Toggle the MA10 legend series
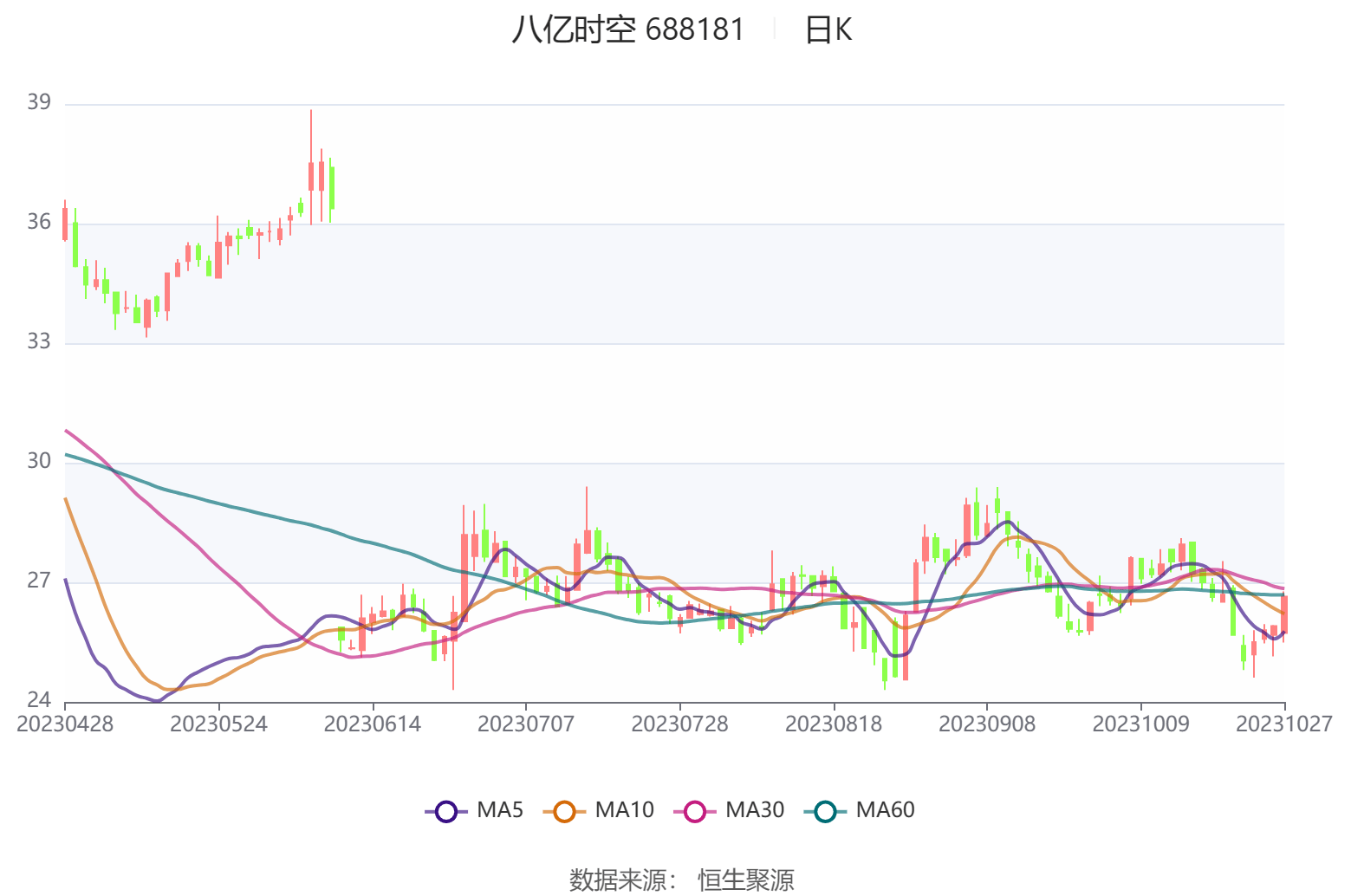Viewport: 1364px width, 896px height. (x=599, y=811)
